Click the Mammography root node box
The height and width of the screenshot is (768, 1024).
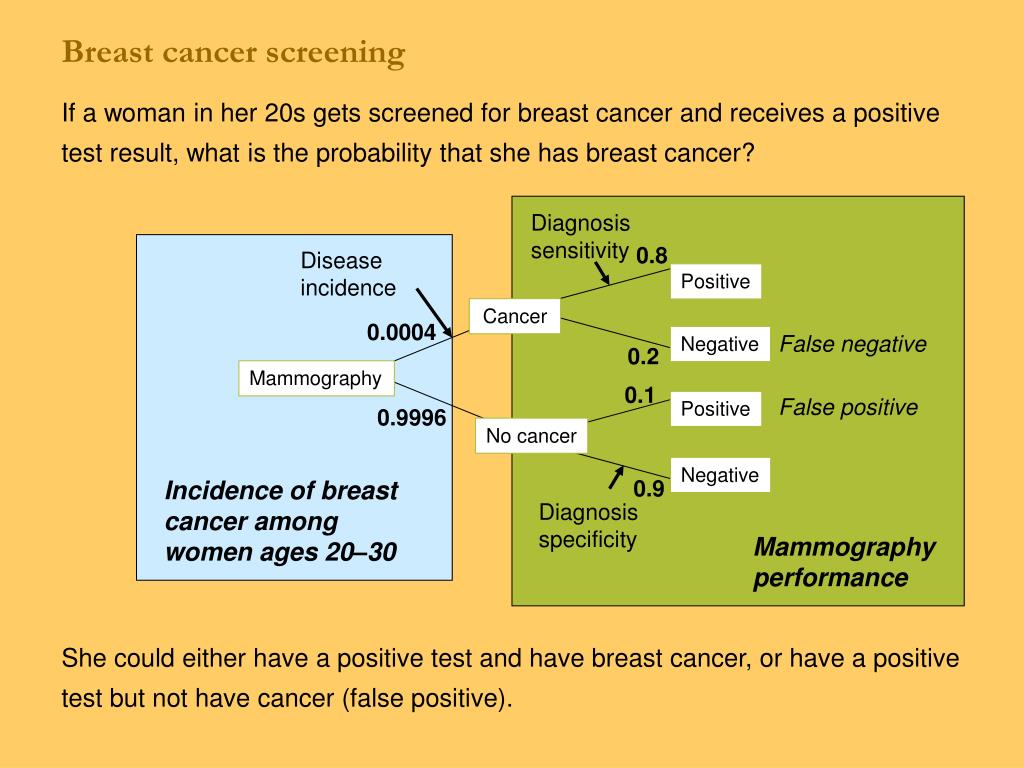(317, 378)
